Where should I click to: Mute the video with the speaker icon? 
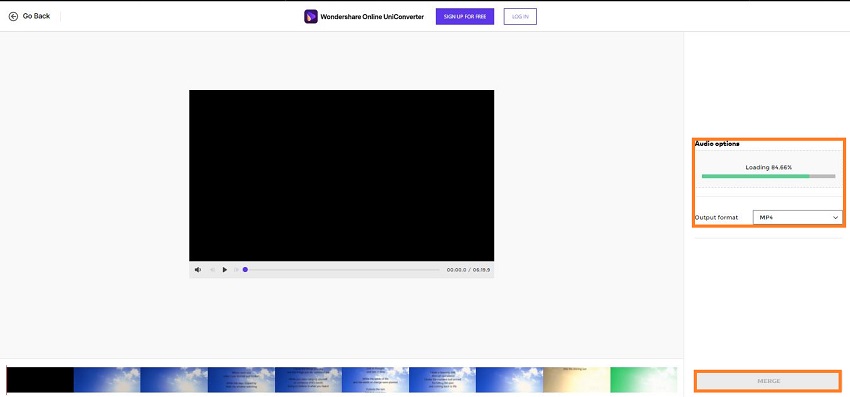point(198,270)
